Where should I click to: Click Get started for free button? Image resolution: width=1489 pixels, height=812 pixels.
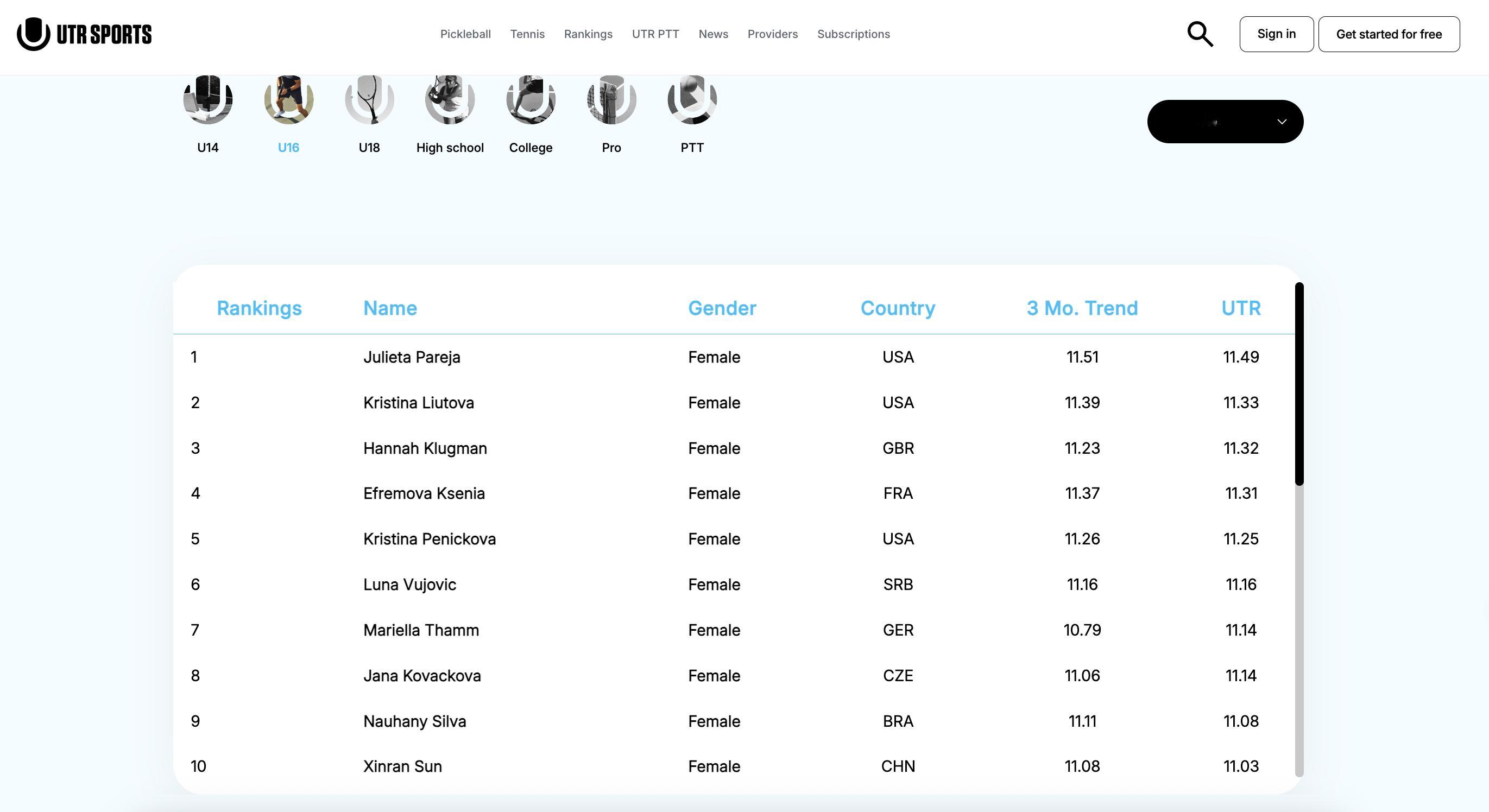(1389, 34)
